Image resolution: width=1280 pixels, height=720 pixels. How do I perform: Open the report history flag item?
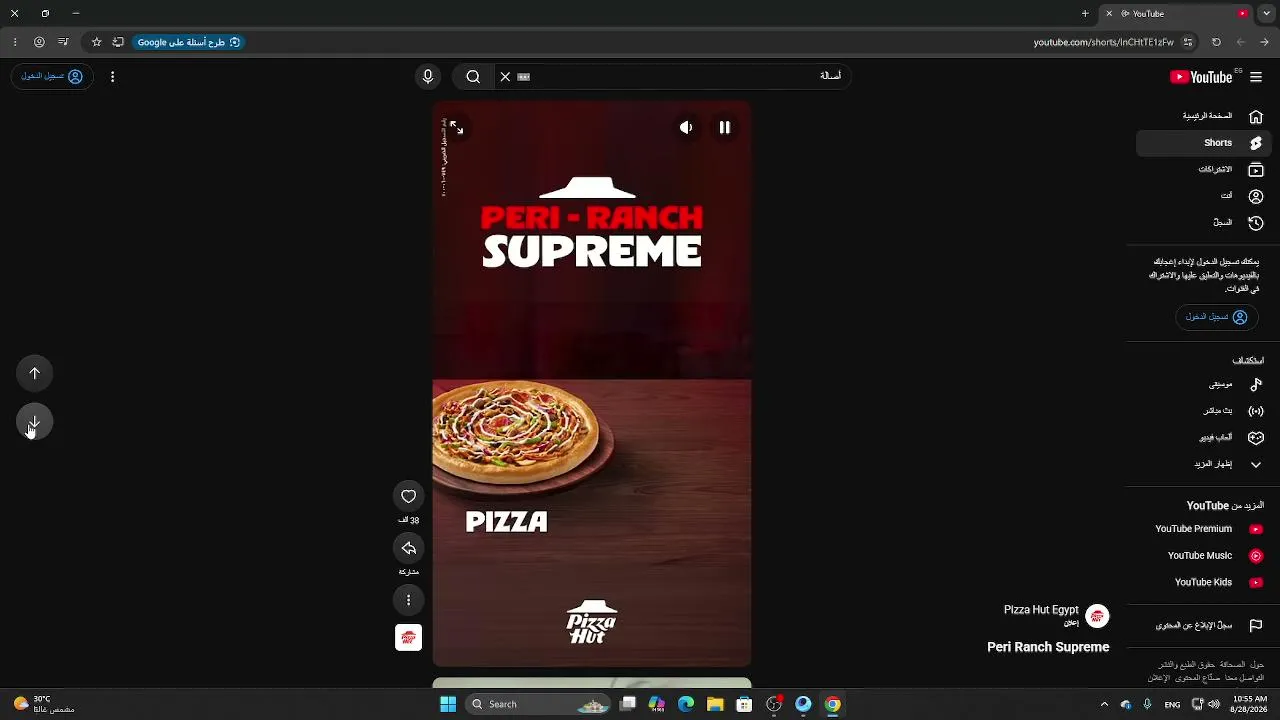tap(1203, 626)
